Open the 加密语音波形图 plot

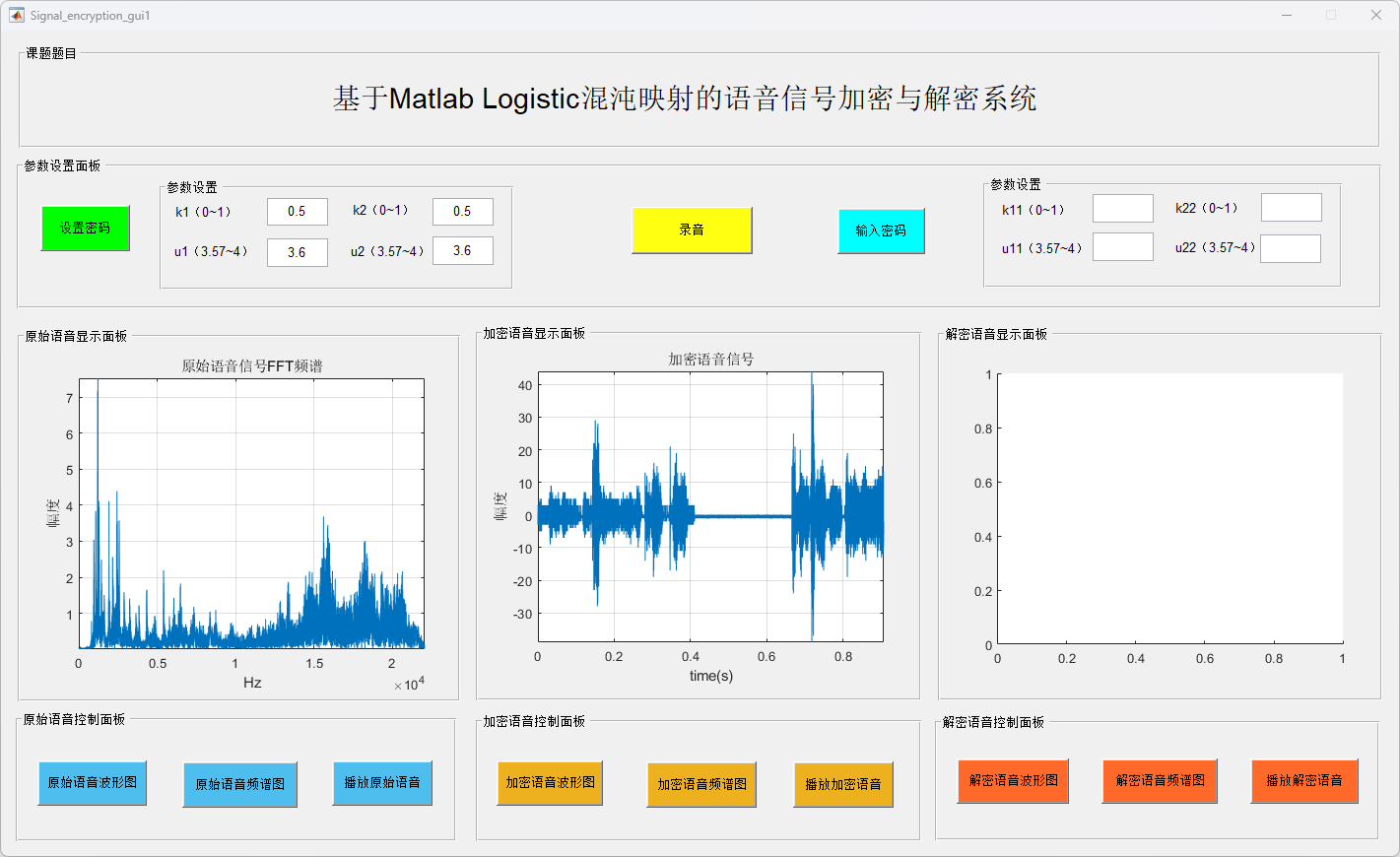coord(550,783)
